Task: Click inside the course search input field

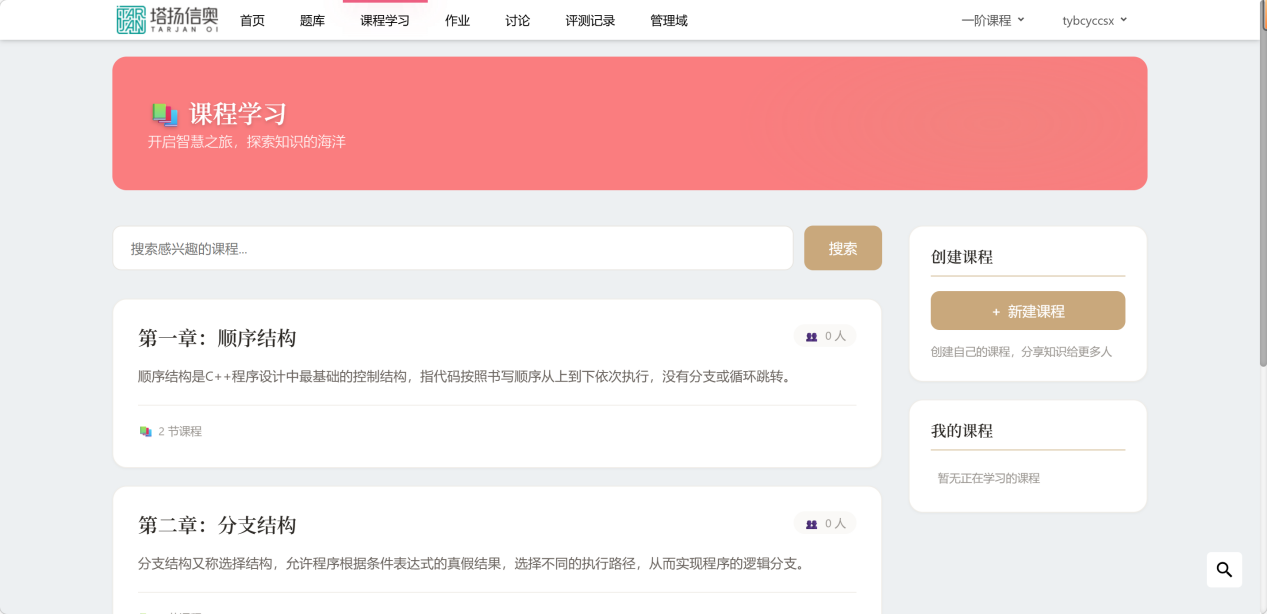Action: pos(450,247)
